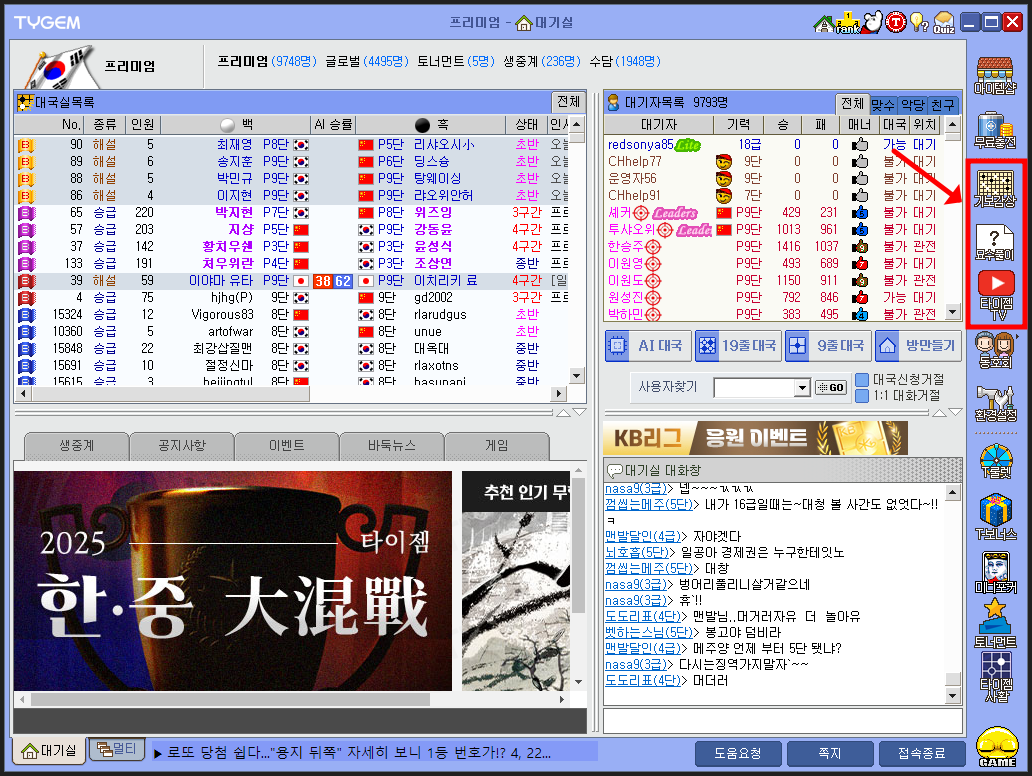Screen dimensions: 1032x776
Task: Click chat user 뇌호흡(5단) link
Action: [637, 552]
